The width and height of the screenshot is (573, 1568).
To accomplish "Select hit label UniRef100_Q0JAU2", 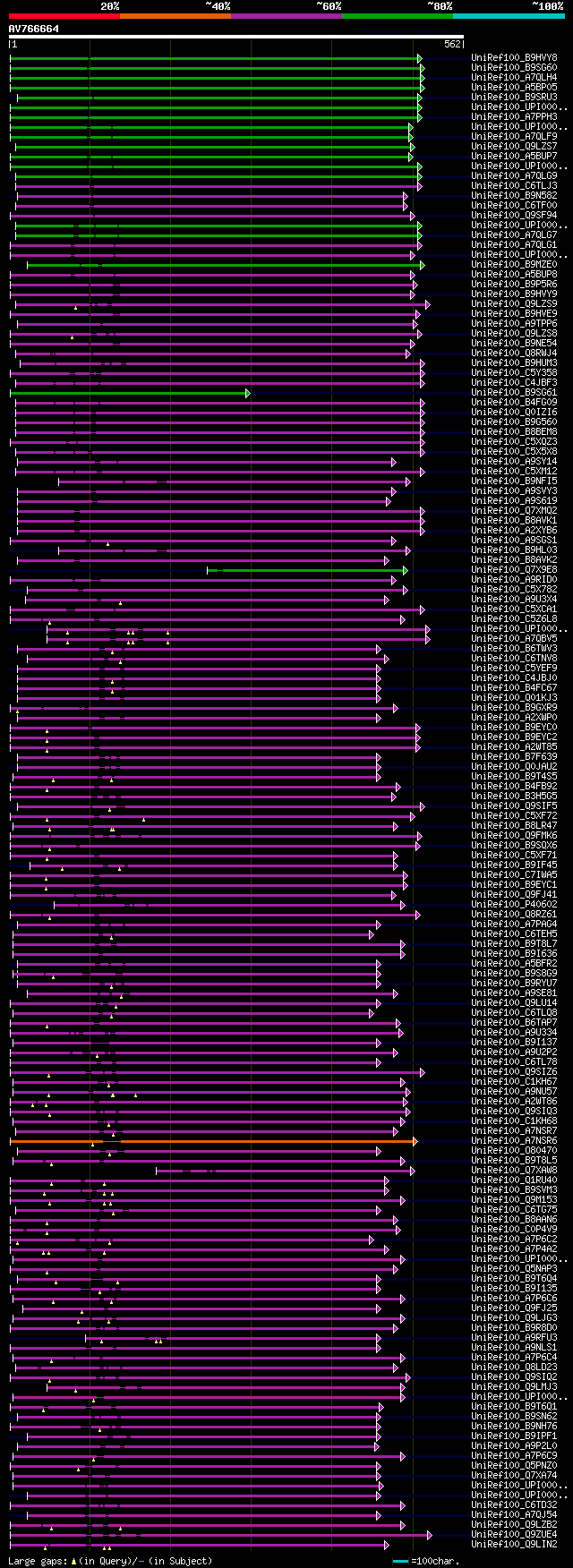I will click(514, 766).
